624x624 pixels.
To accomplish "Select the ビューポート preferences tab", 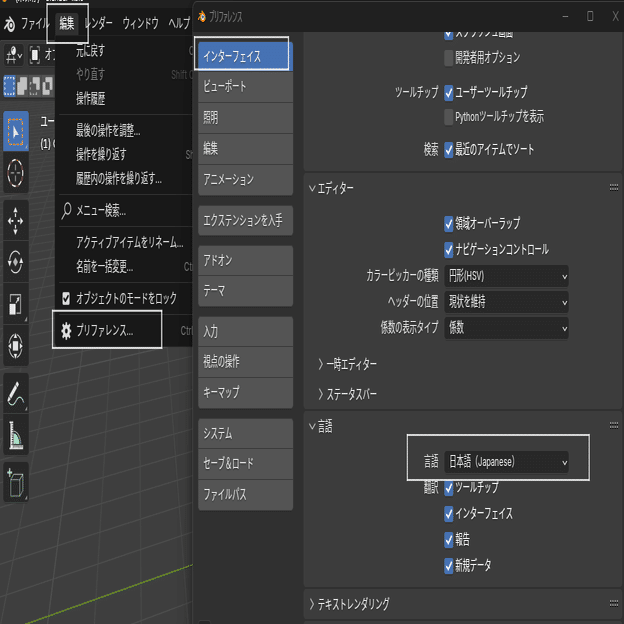I will pyautogui.click(x=246, y=87).
